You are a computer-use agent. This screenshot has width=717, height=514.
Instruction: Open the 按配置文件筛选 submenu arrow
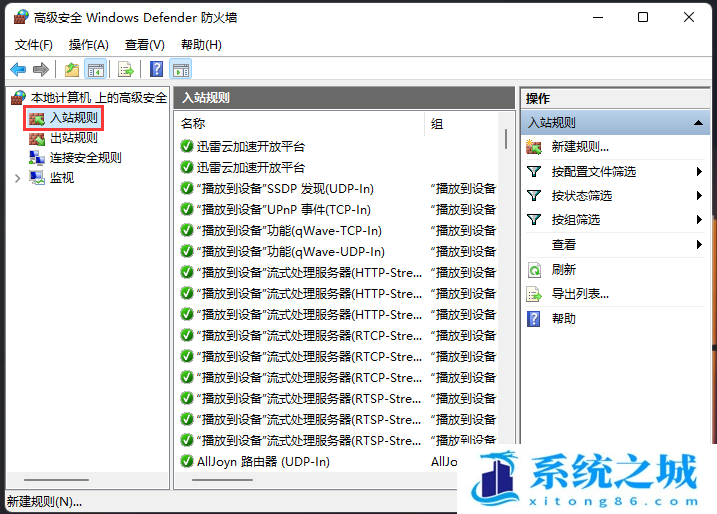point(699,172)
